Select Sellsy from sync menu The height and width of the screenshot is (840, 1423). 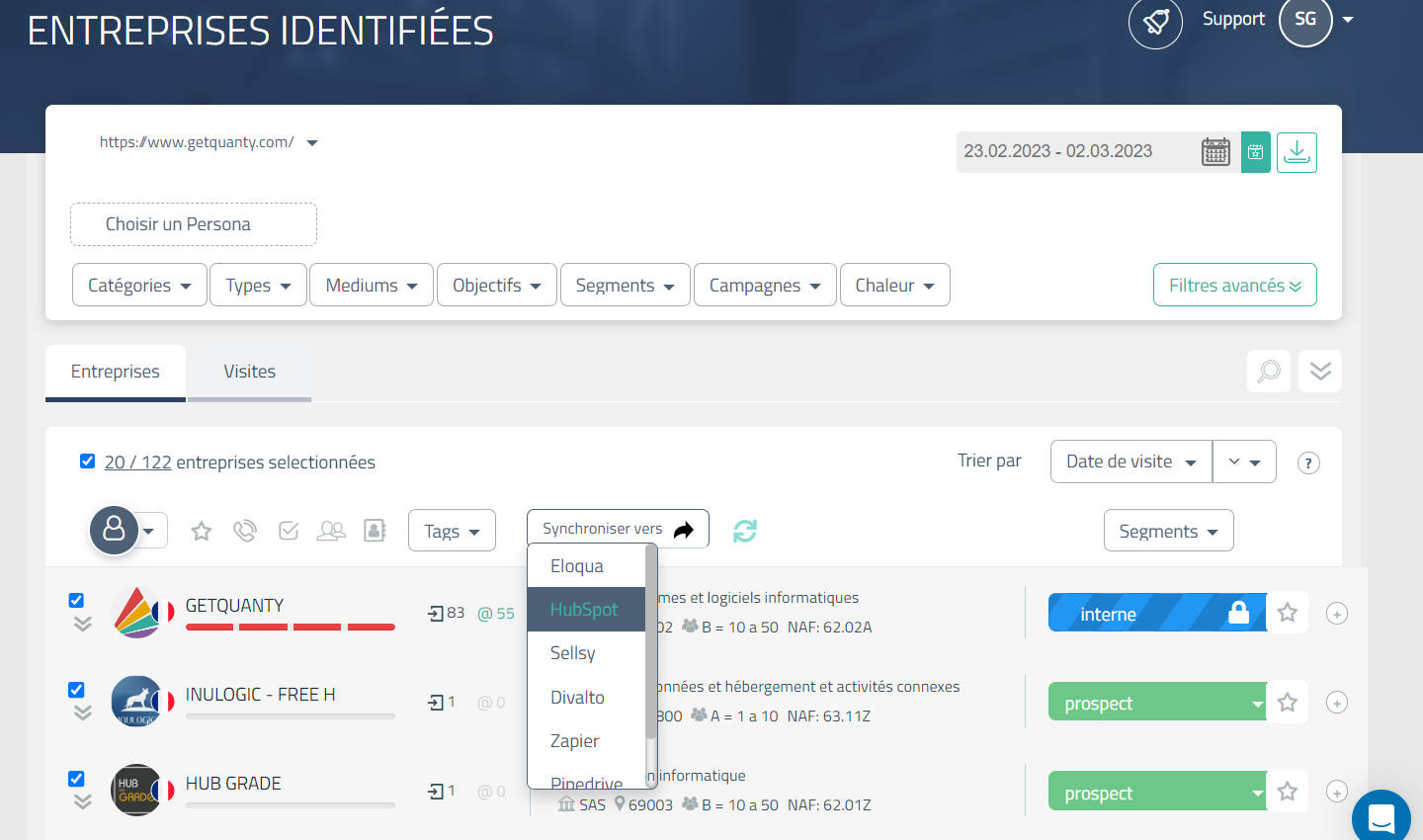(587, 653)
